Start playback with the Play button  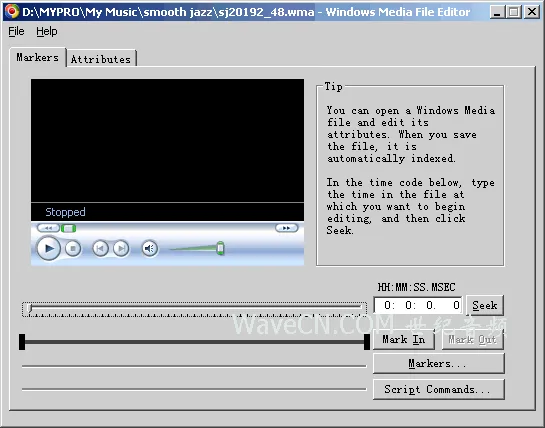click(x=49, y=248)
